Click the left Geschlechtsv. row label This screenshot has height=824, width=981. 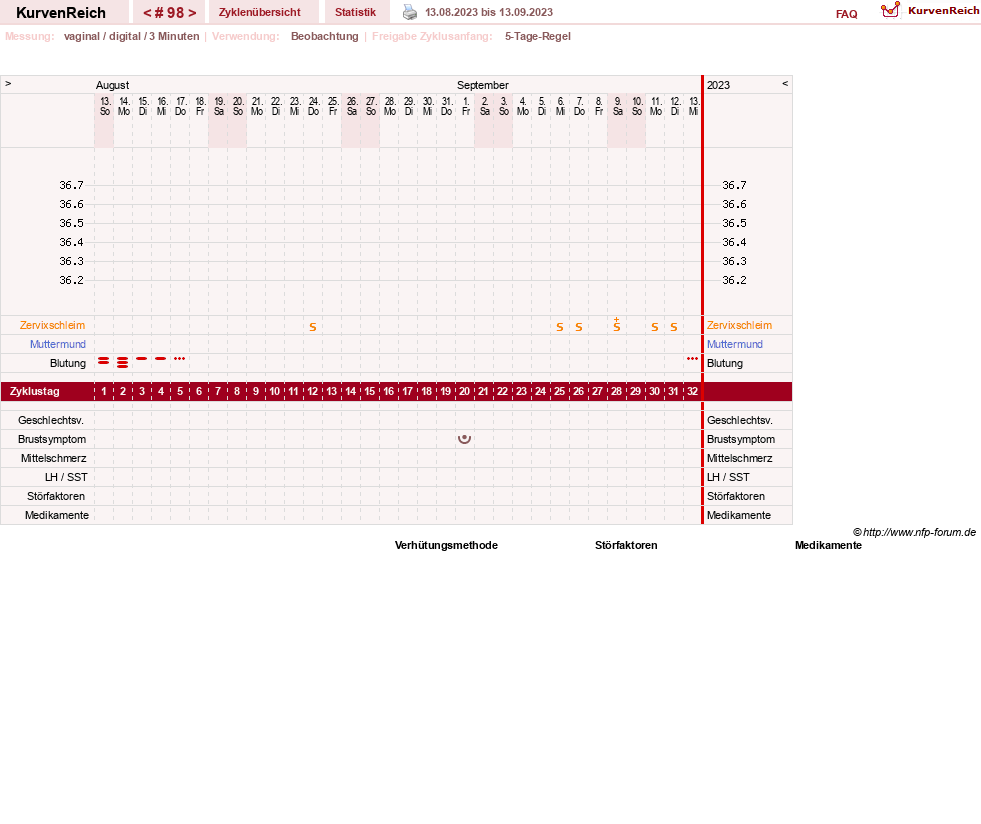tap(51, 420)
